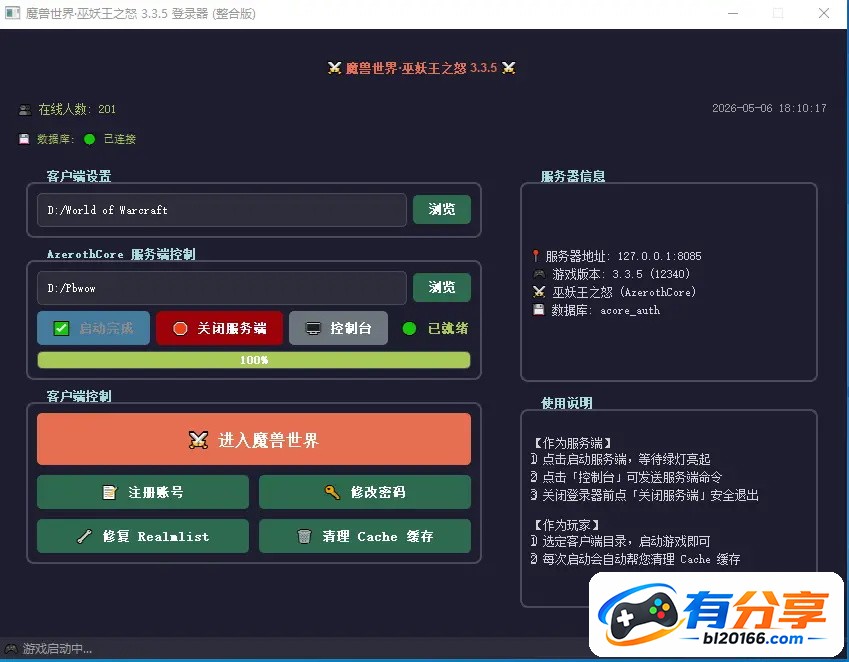Click the 已就绪 ready status text
Screen dimensions: 849x662
tap(448, 328)
